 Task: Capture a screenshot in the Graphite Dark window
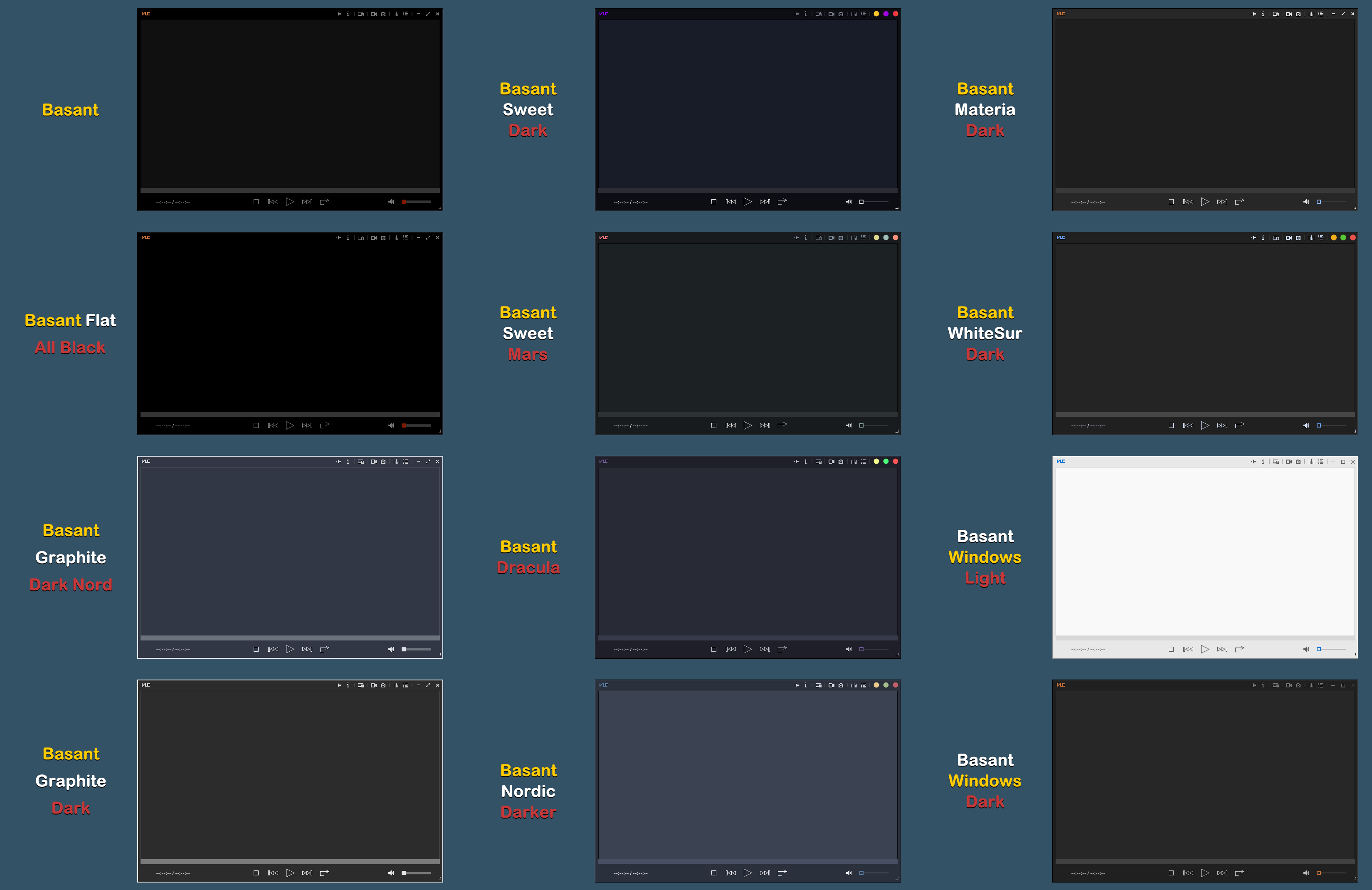(x=383, y=685)
